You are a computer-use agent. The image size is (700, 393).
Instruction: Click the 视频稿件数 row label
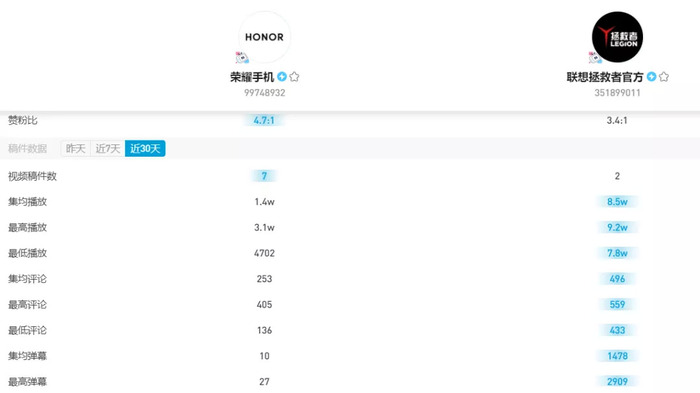click(32, 176)
